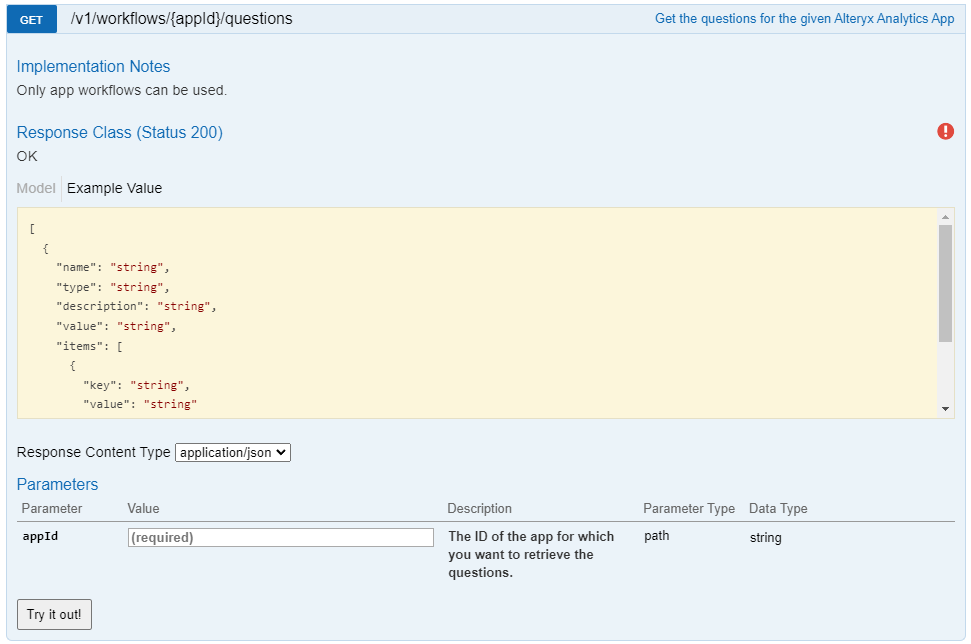Click the scrollbar up arrow in example box
Screen dimensions: 971x644
point(945,216)
